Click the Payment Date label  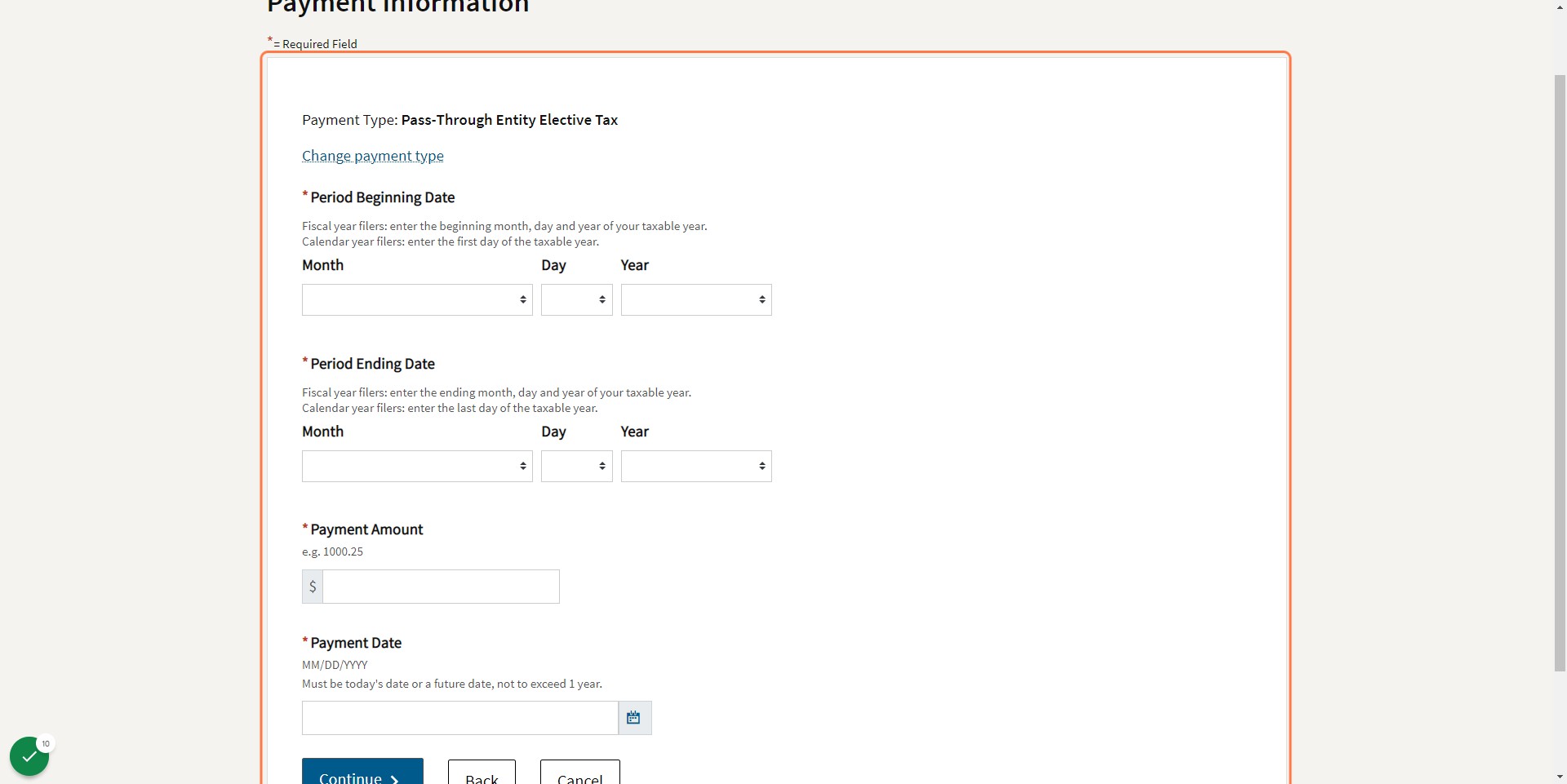pyautogui.click(x=356, y=643)
